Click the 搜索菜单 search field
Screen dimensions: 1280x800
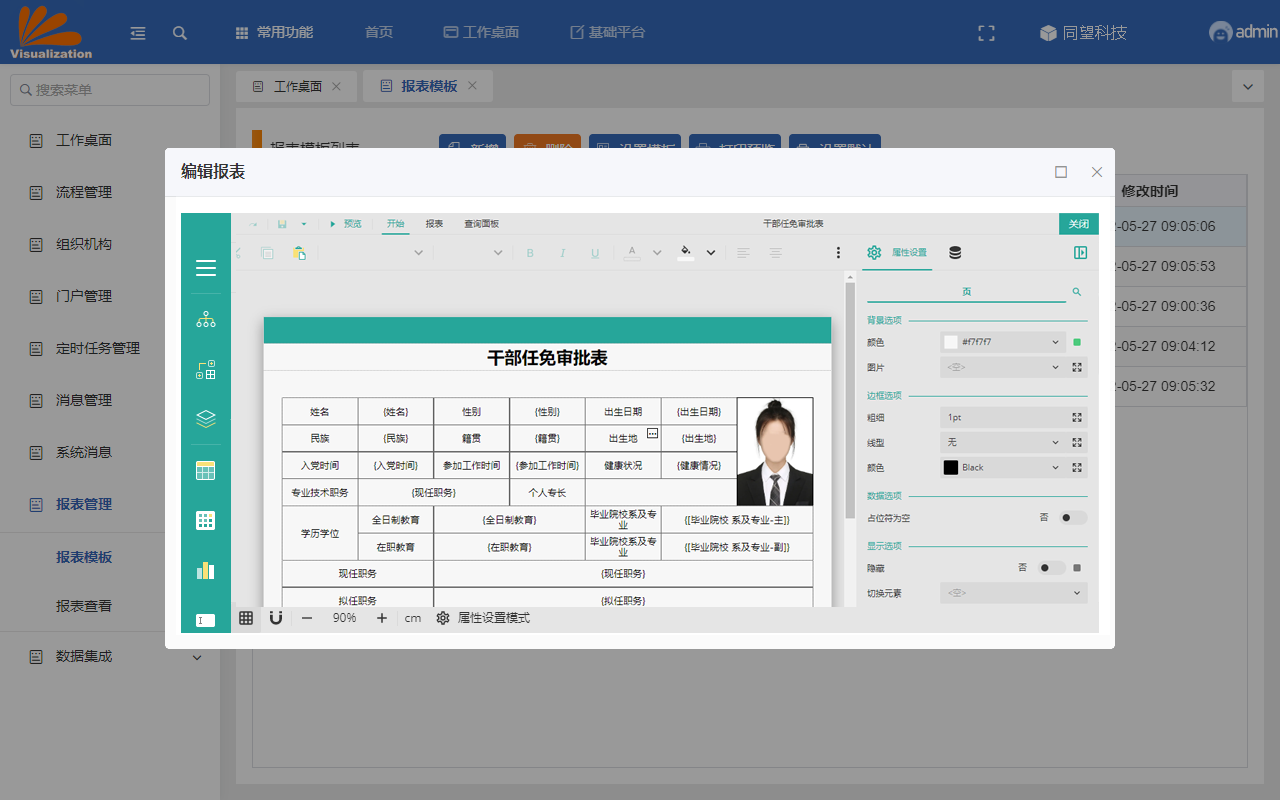110,90
